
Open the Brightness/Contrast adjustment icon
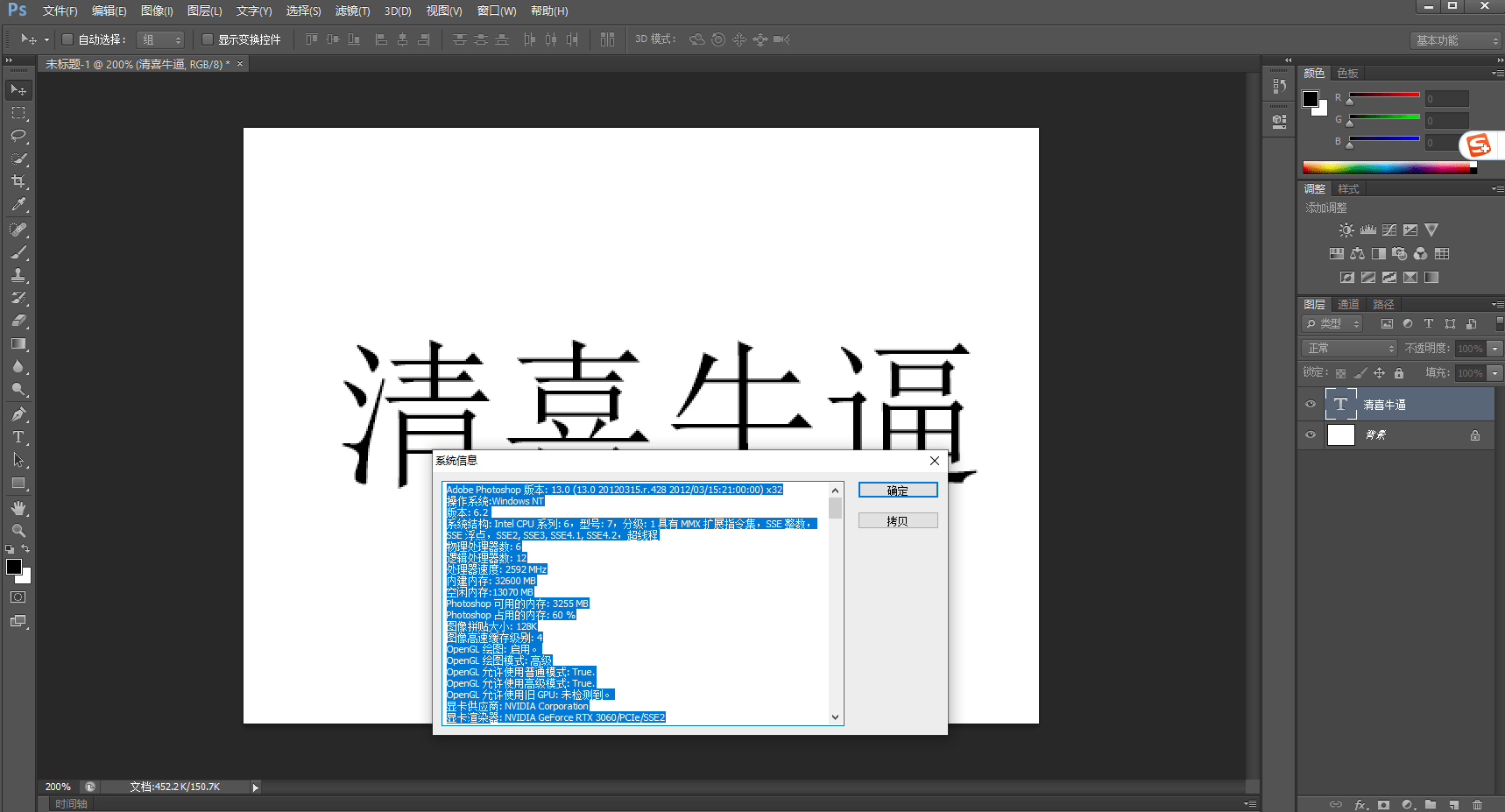coord(1346,229)
